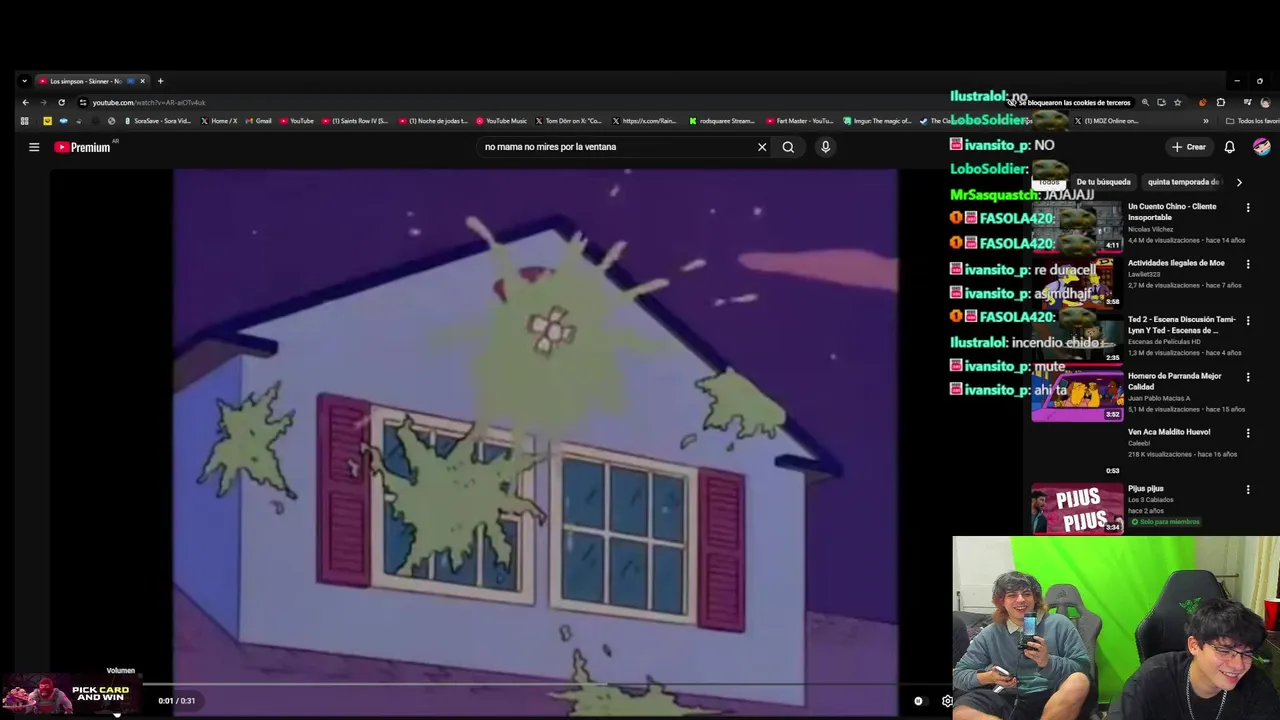Open the Todos los favoritos folder
The height and width of the screenshot is (720, 1280).
[x=1252, y=121]
